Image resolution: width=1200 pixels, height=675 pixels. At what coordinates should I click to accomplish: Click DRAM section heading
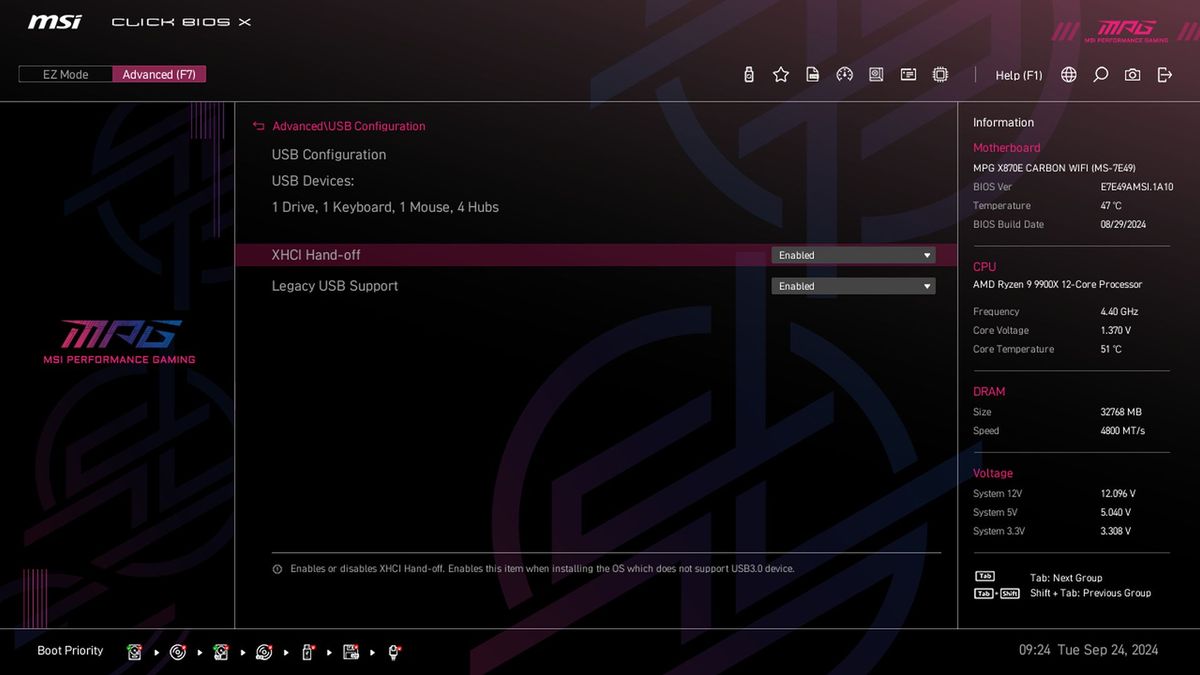pos(989,392)
